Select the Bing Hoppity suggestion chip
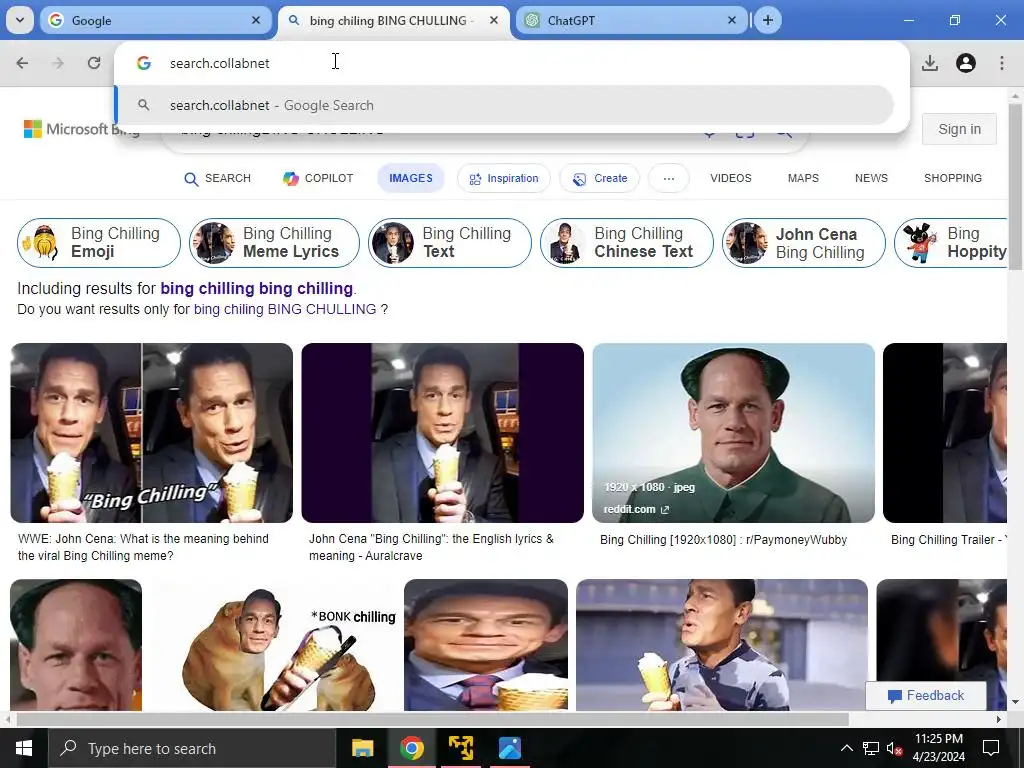 951,243
